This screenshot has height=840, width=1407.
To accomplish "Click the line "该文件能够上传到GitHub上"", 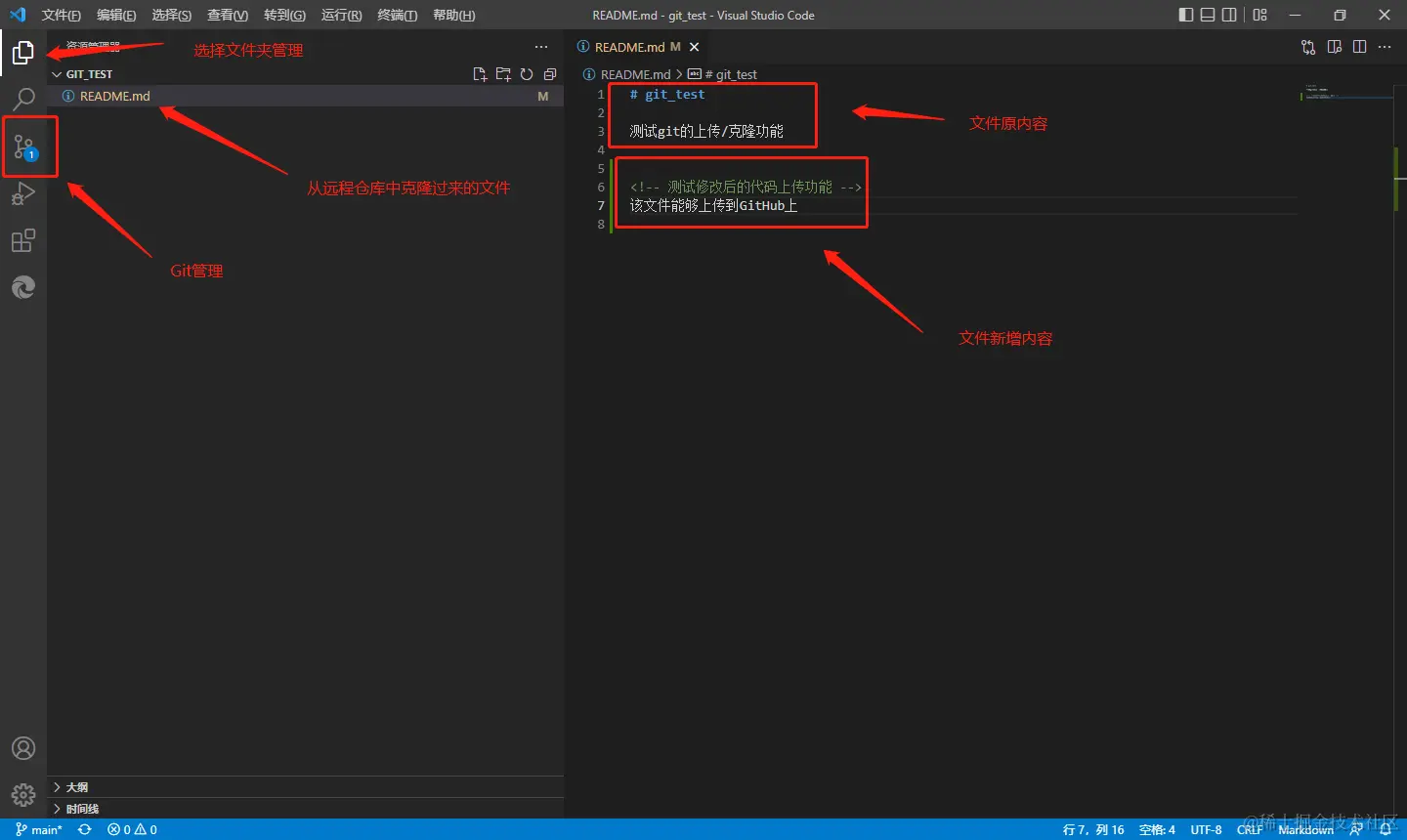I will point(713,205).
